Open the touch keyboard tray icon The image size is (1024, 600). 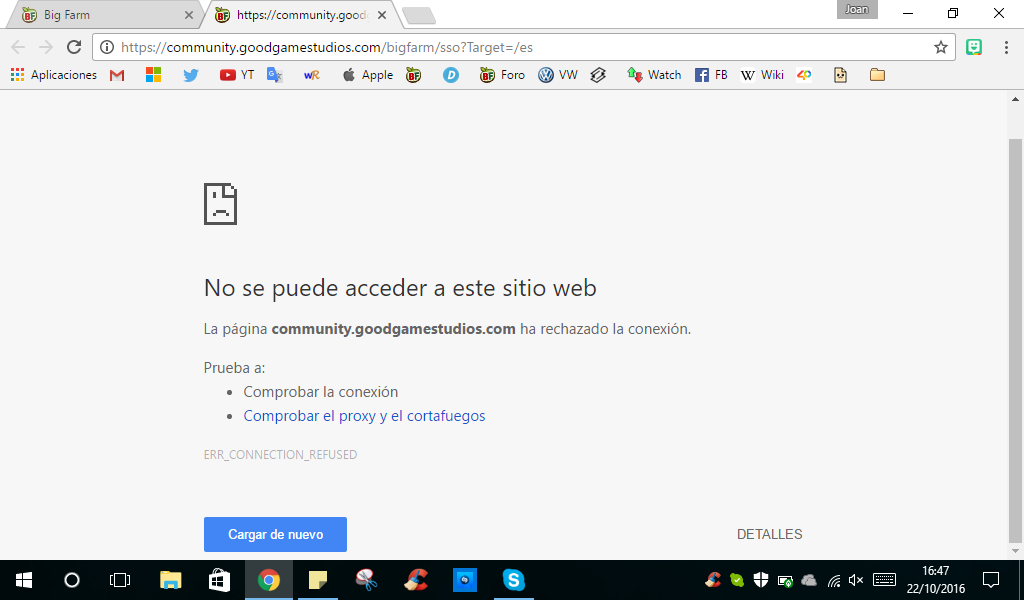point(884,580)
